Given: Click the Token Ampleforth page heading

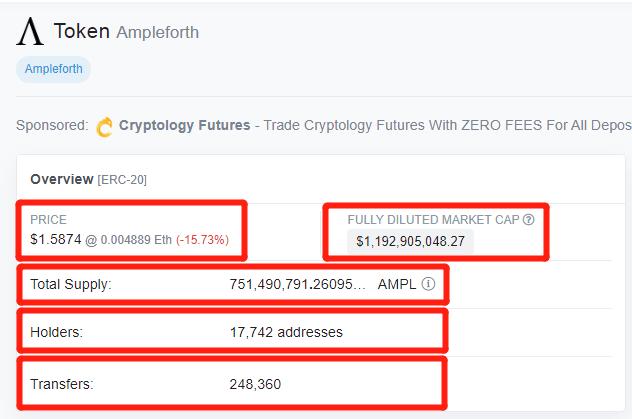Looking at the screenshot, I should click(126, 31).
